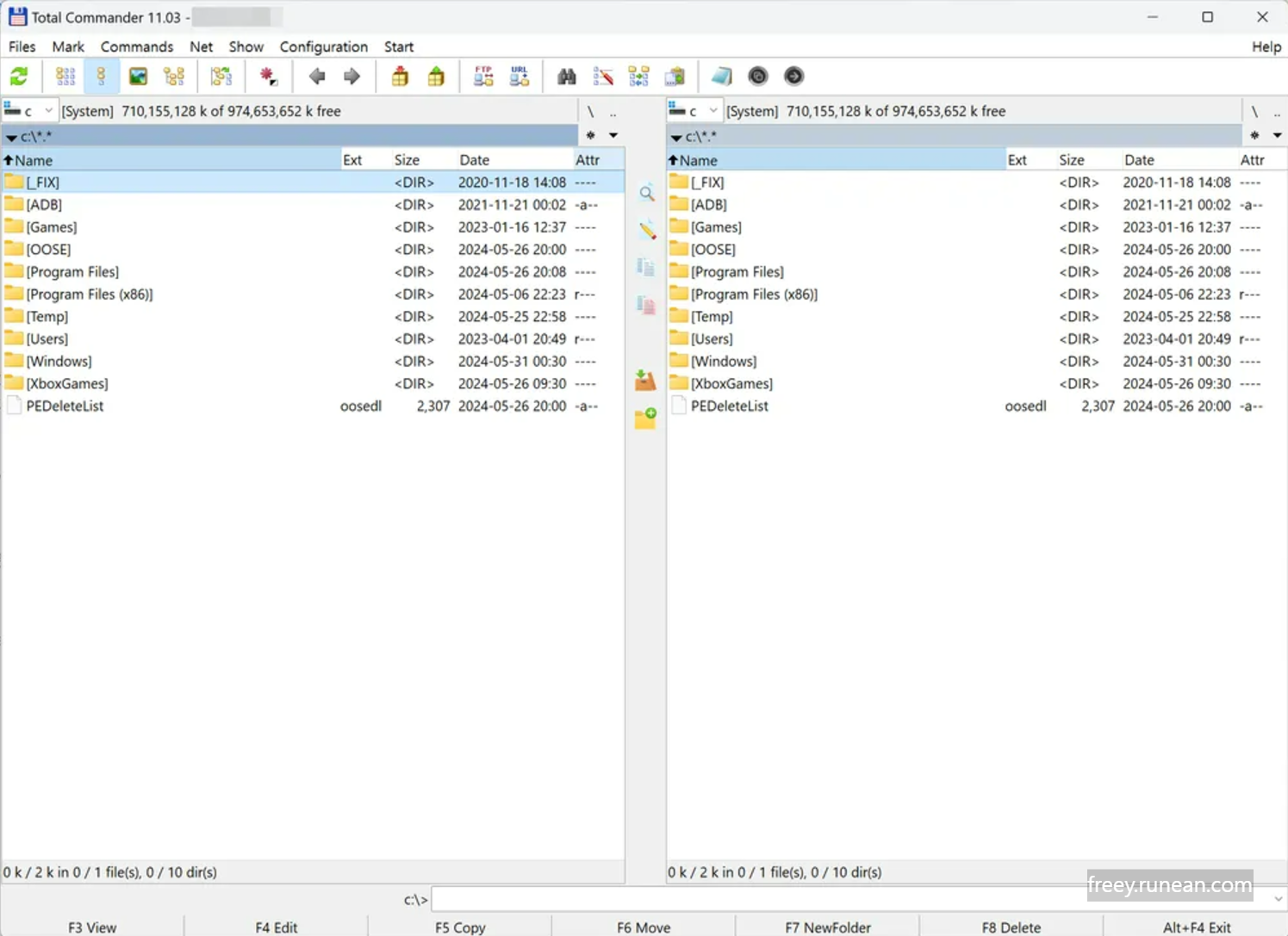Screen dimensions: 1288x936
Task: Switch to brief file names view icon
Action: pos(65,77)
